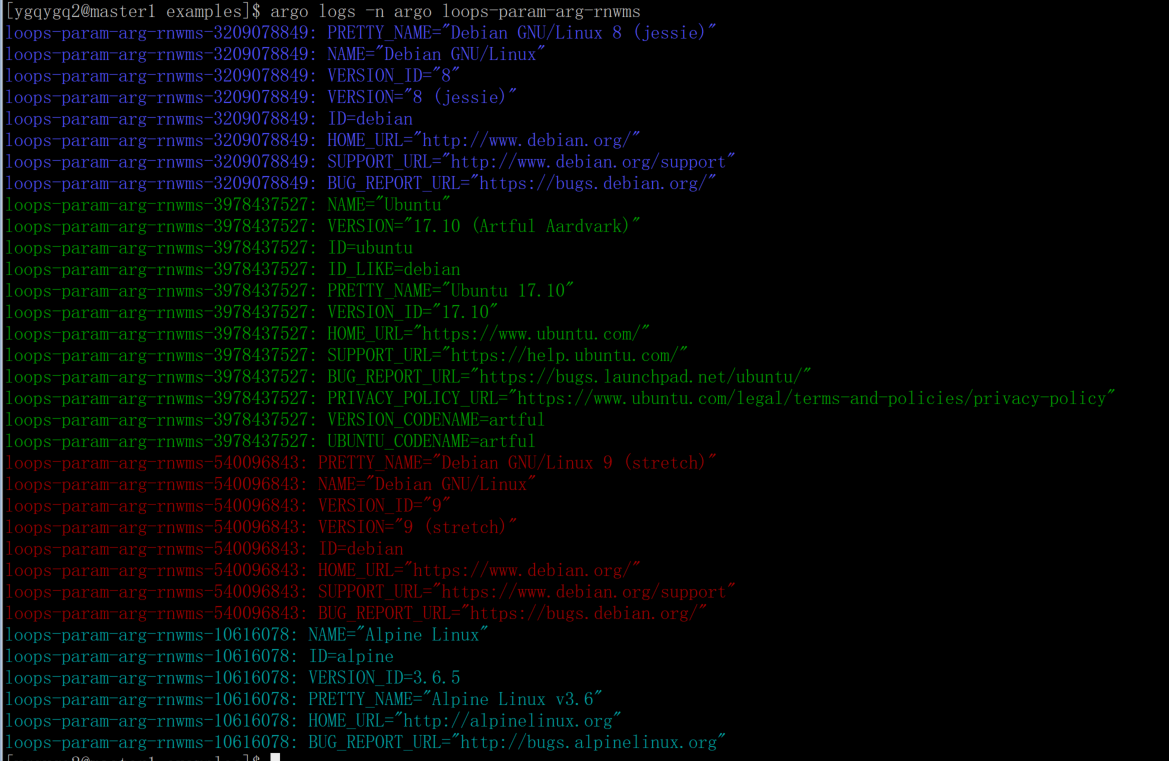Open the http://www.debian.org/support URL
Viewport: 1169px width, 761px height.
(x=588, y=162)
